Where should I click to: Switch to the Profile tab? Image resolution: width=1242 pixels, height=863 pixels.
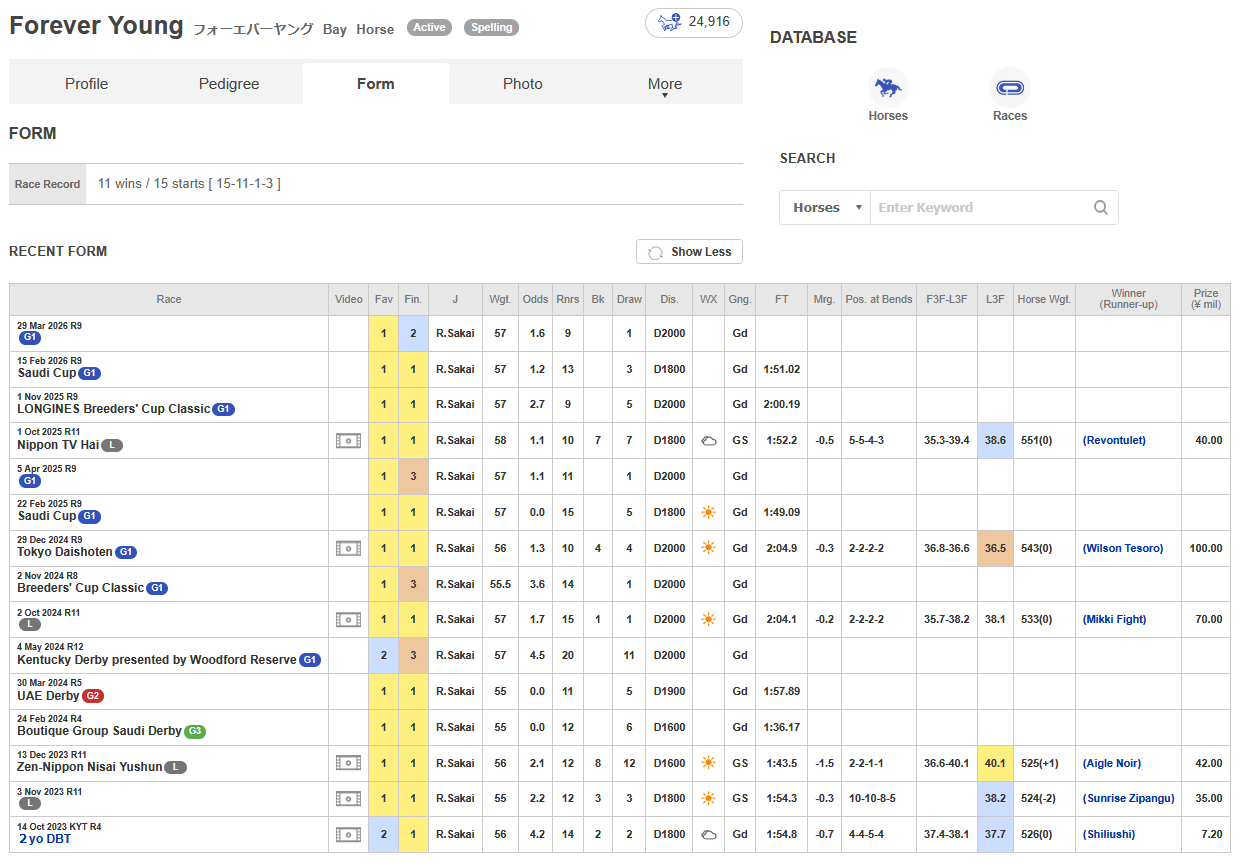click(87, 84)
